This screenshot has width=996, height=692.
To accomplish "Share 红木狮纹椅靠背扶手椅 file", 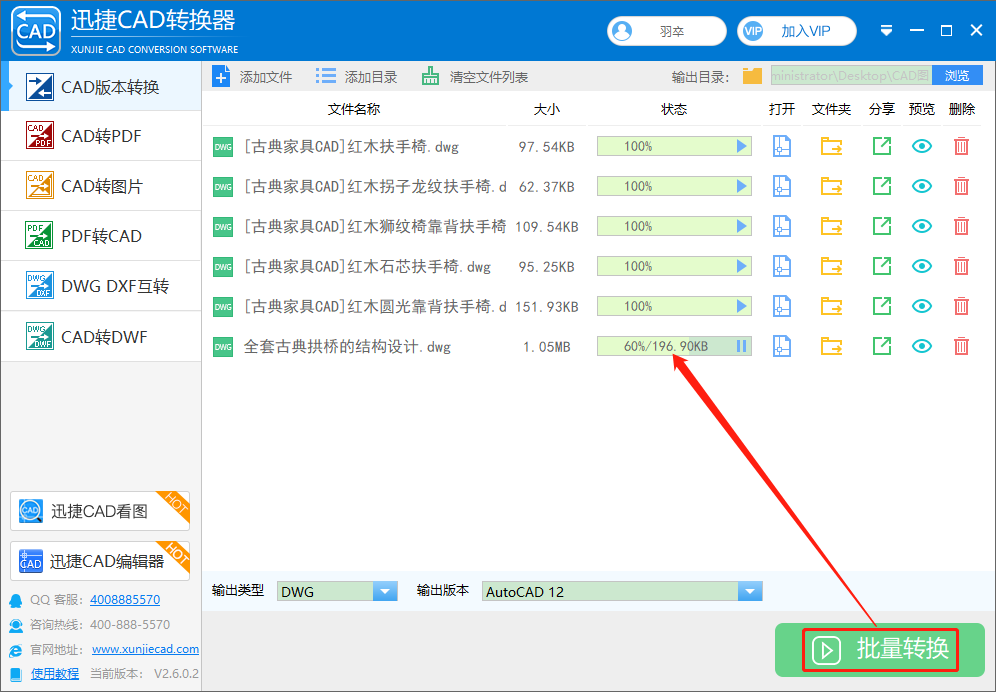I will [x=882, y=226].
